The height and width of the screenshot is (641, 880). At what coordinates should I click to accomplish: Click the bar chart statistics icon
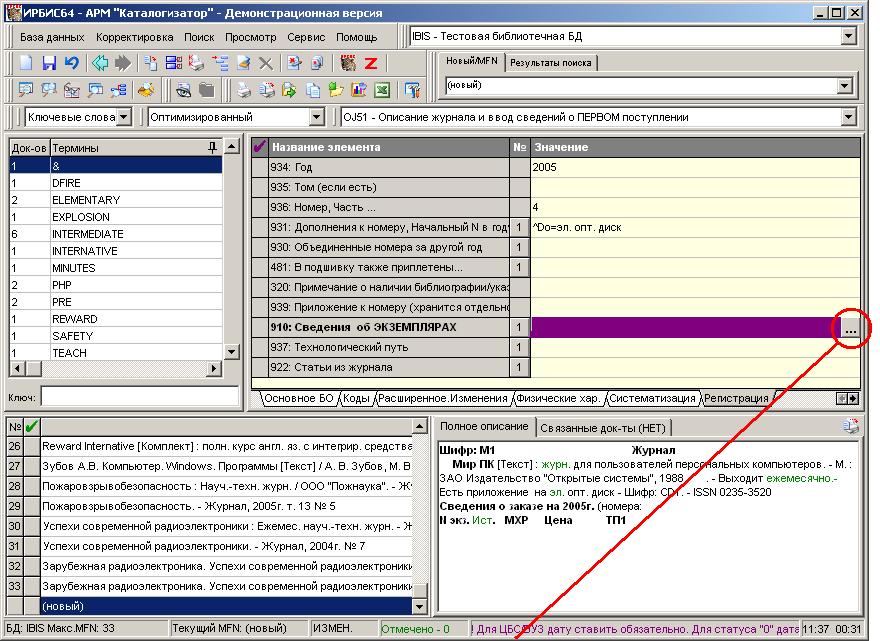[359, 90]
